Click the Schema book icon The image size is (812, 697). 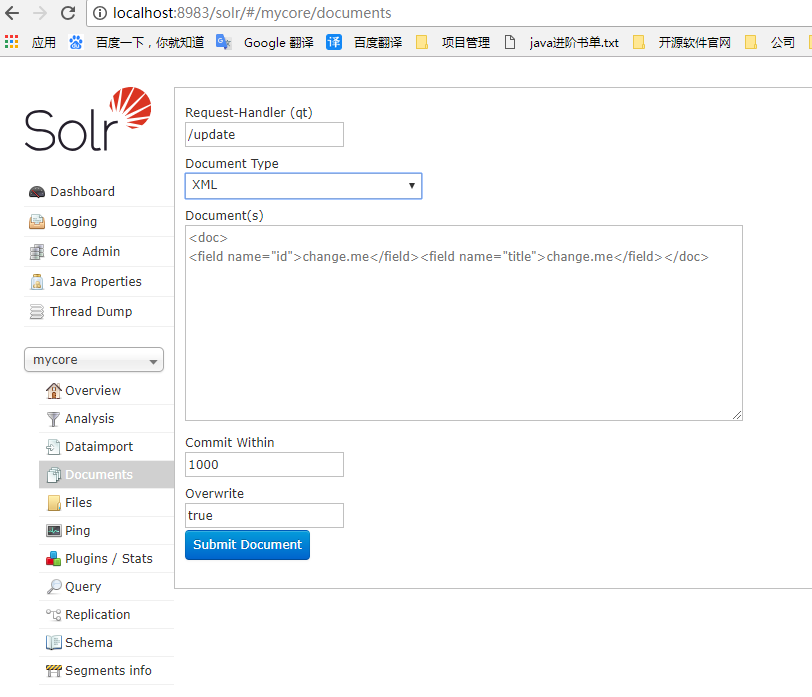coord(54,643)
